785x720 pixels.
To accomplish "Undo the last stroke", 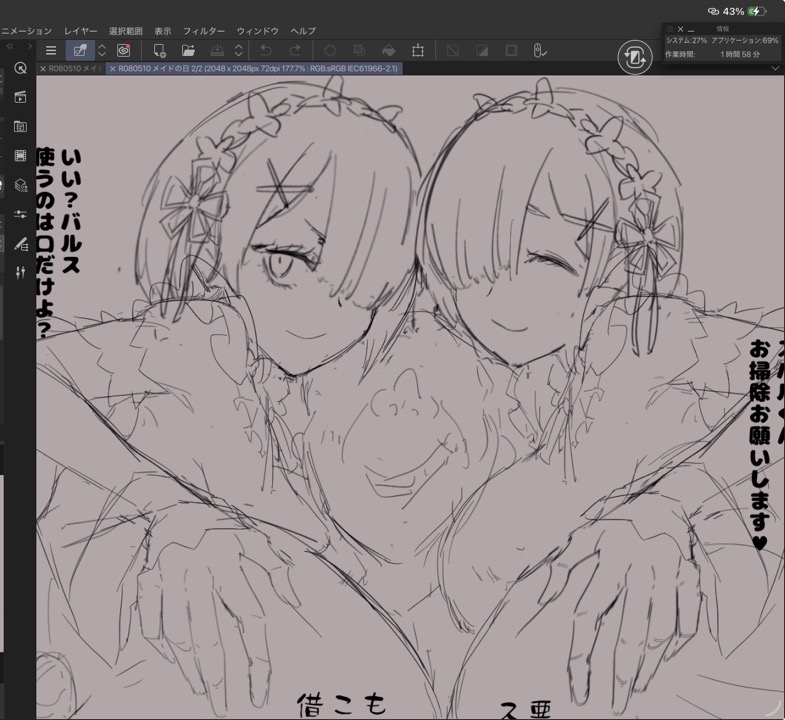I will tap(266, 50).
